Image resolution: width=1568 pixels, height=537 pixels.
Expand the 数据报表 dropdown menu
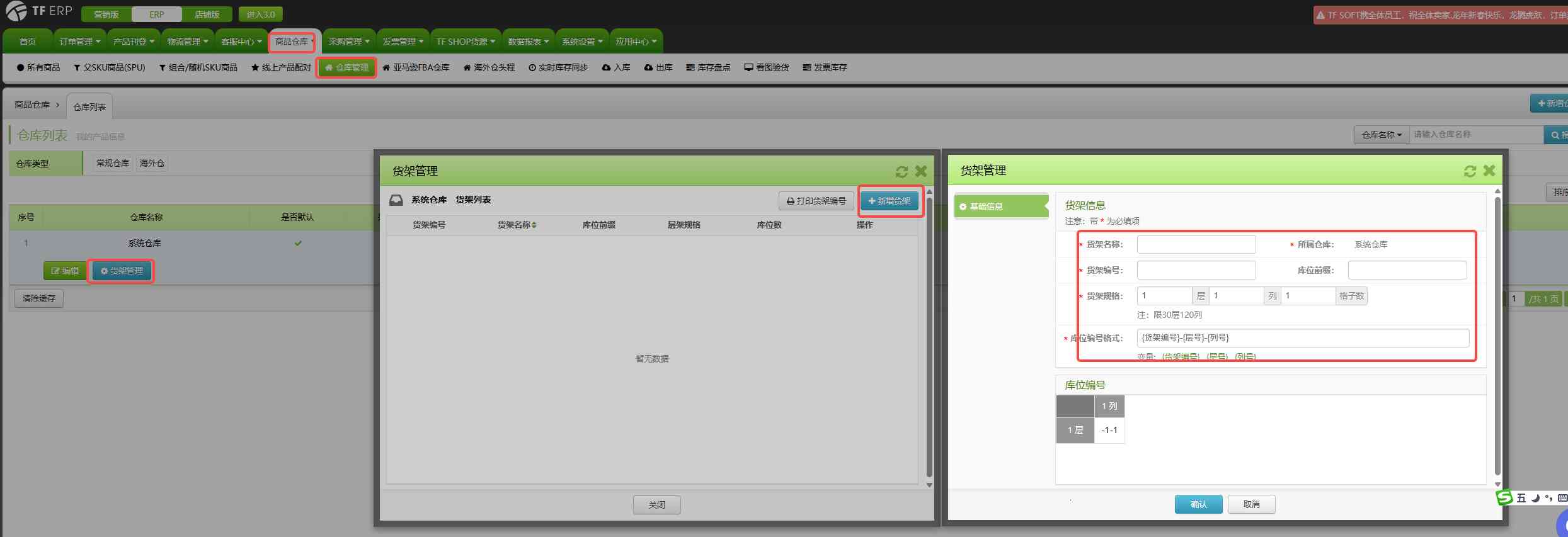528,42
